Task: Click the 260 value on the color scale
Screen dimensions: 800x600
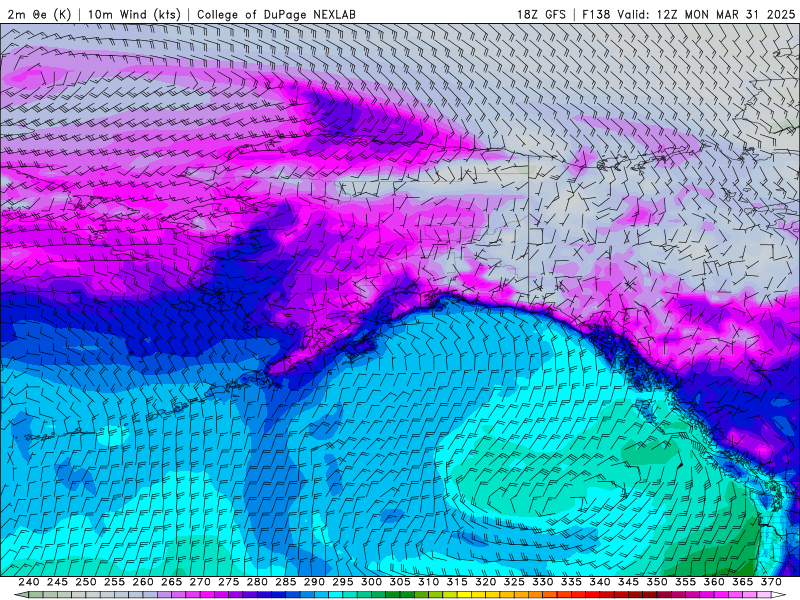Action: (x=143, y=582)
